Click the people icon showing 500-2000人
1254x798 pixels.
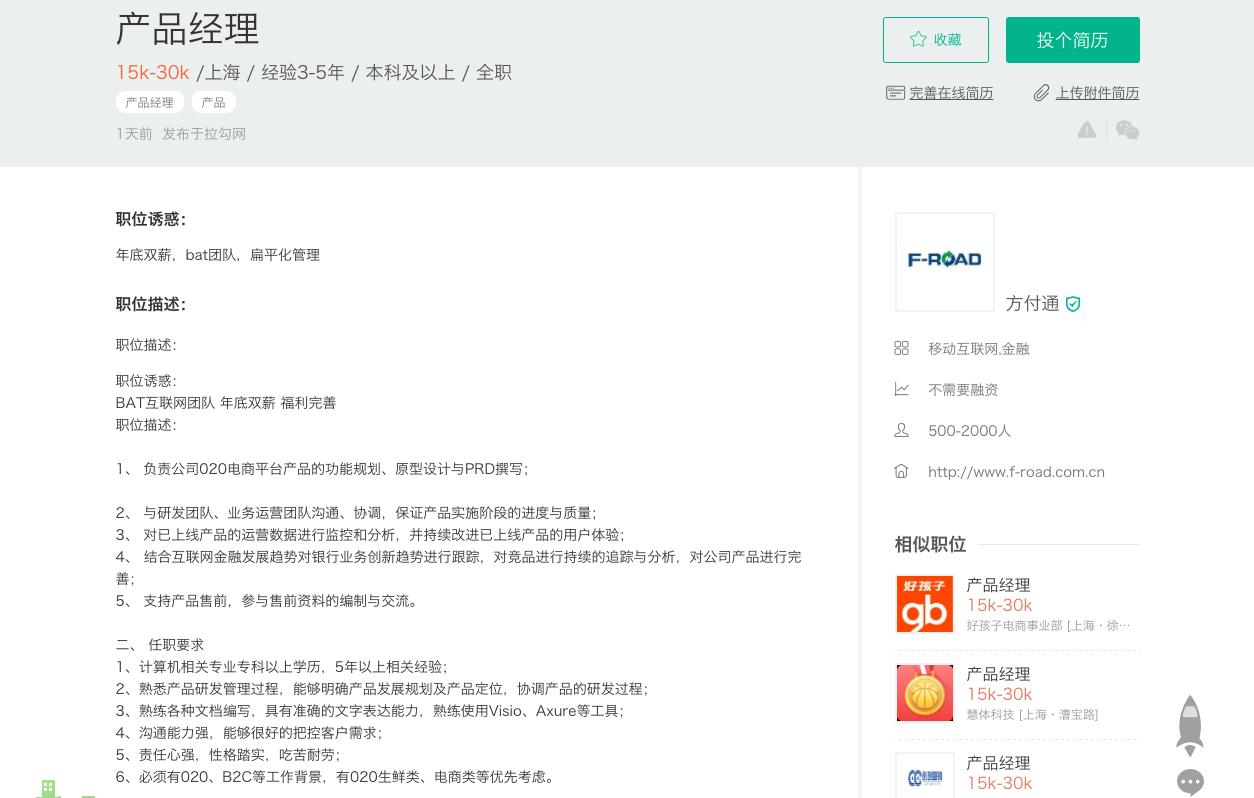point(901,430)
